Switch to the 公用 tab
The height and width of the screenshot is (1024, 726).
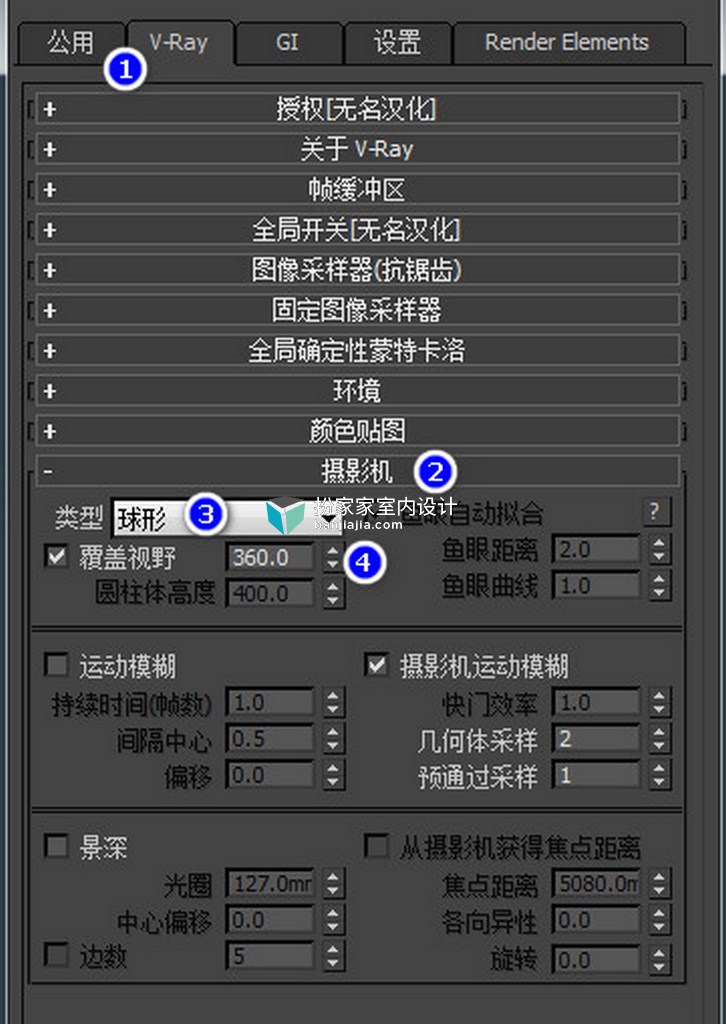pyautogui.click(x=71, y=43)
